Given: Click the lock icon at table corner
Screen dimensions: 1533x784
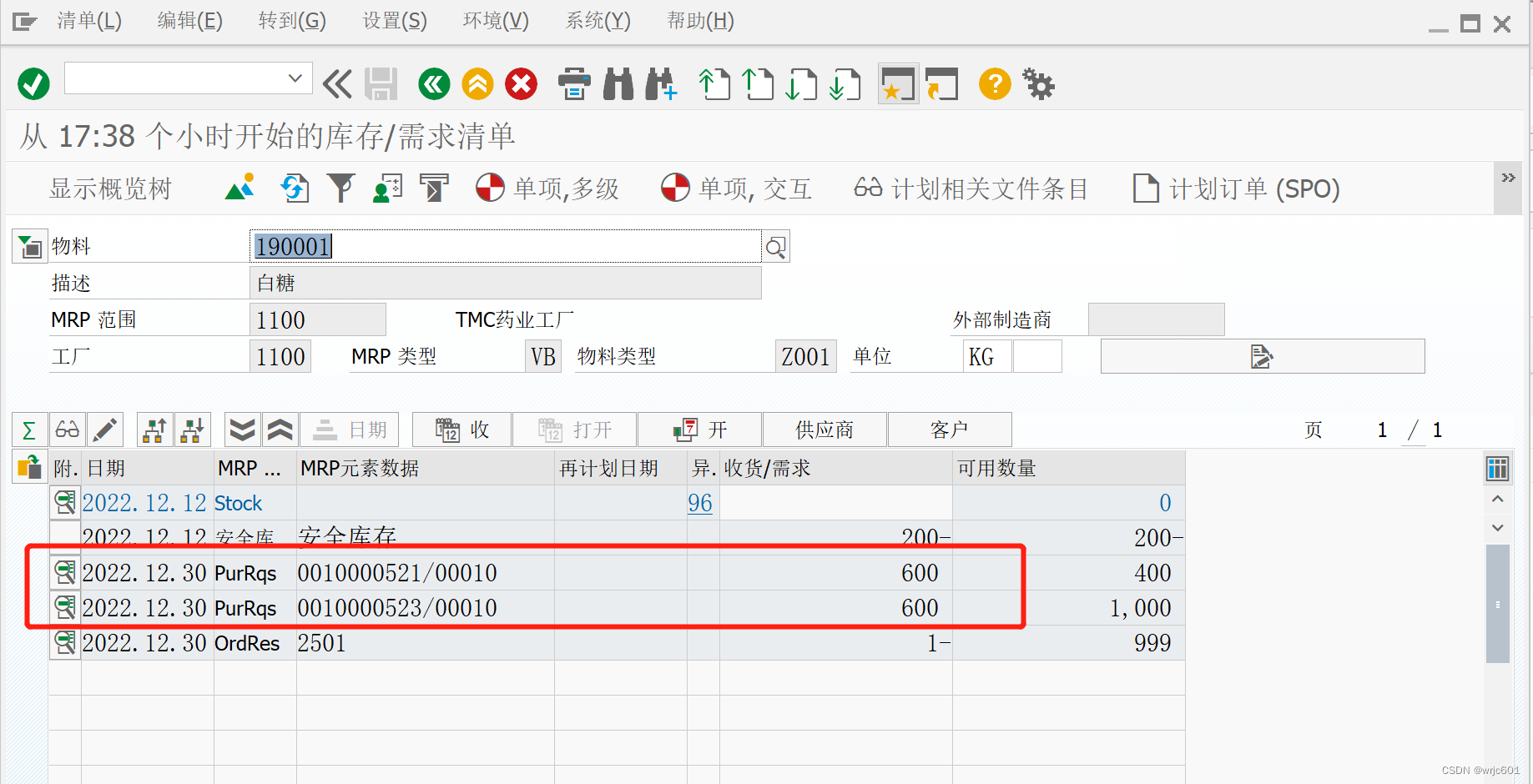Looking at the screenshot, I should 29,467.
